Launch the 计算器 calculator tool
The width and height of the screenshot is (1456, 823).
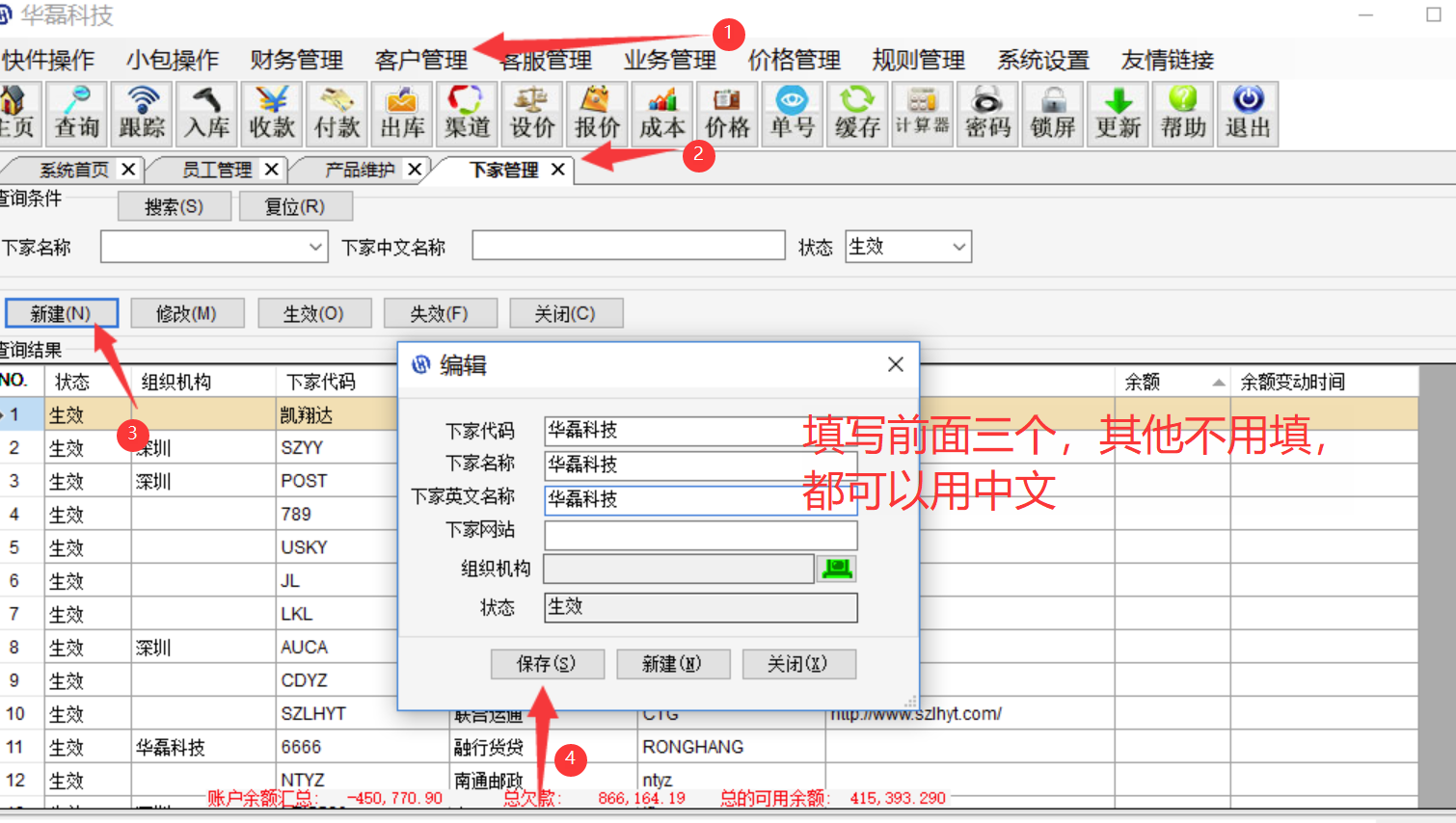[x=923, y=114]
